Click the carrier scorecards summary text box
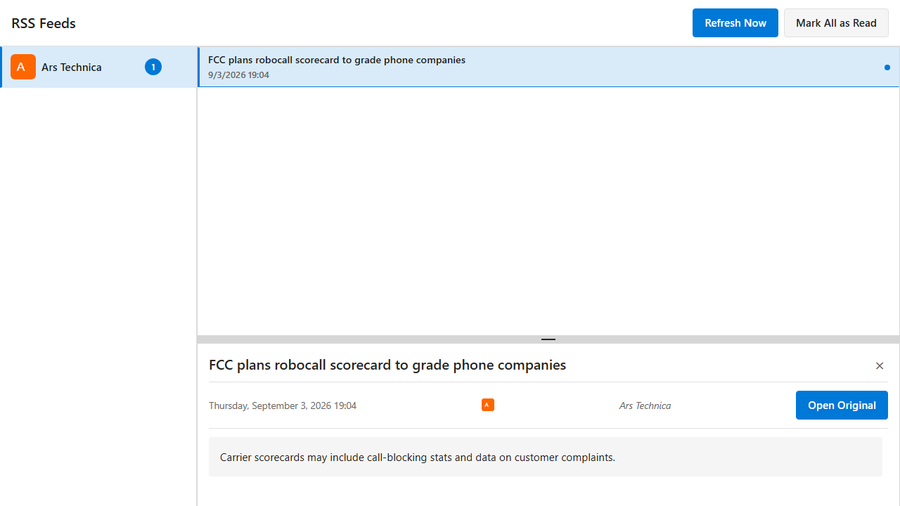Screen dimensions: 900x506 pos(545,457)
